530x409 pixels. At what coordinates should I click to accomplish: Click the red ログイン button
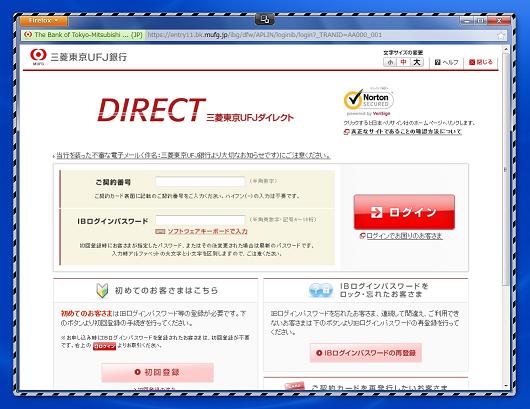tap(404, 212)
